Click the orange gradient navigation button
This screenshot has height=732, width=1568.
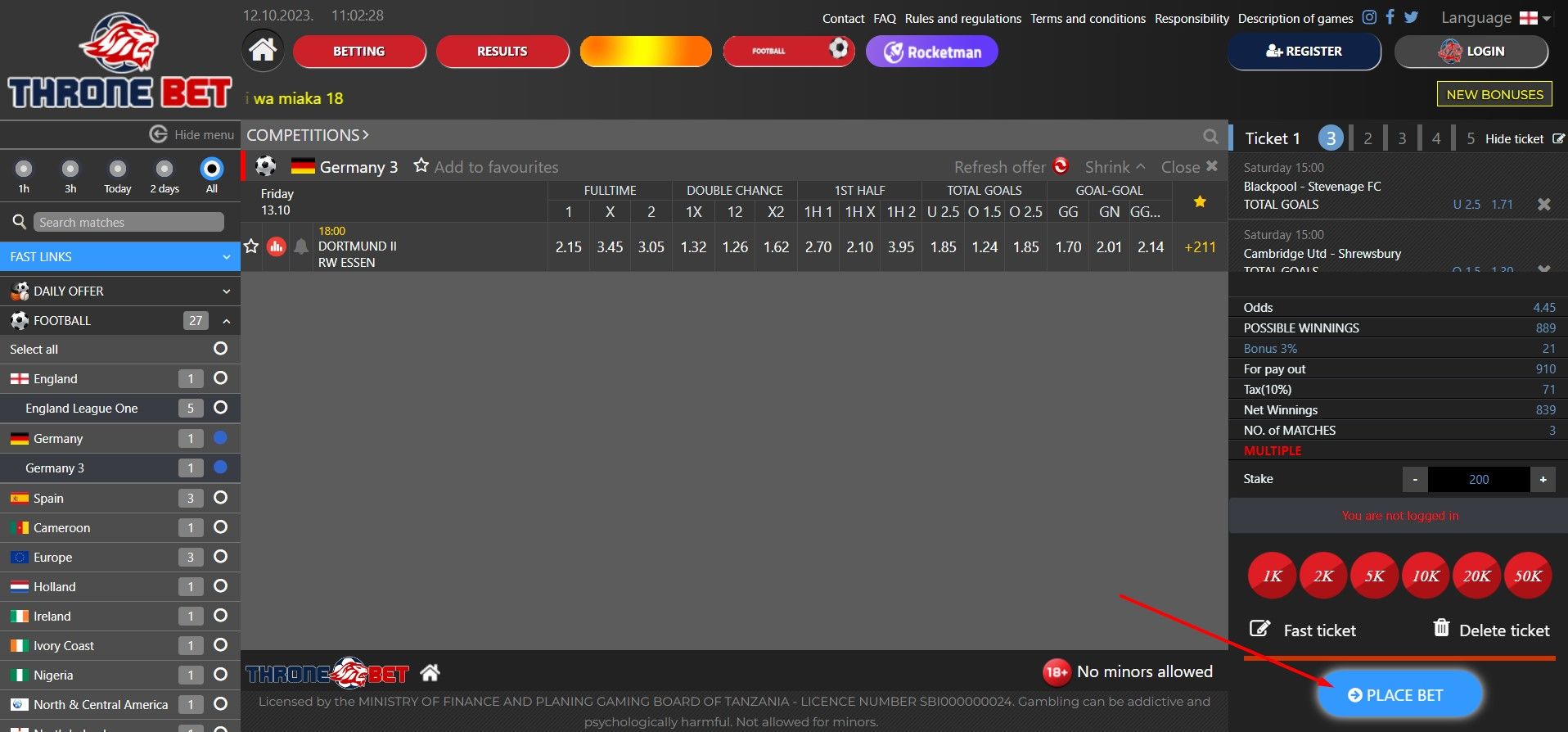(646, 51)
